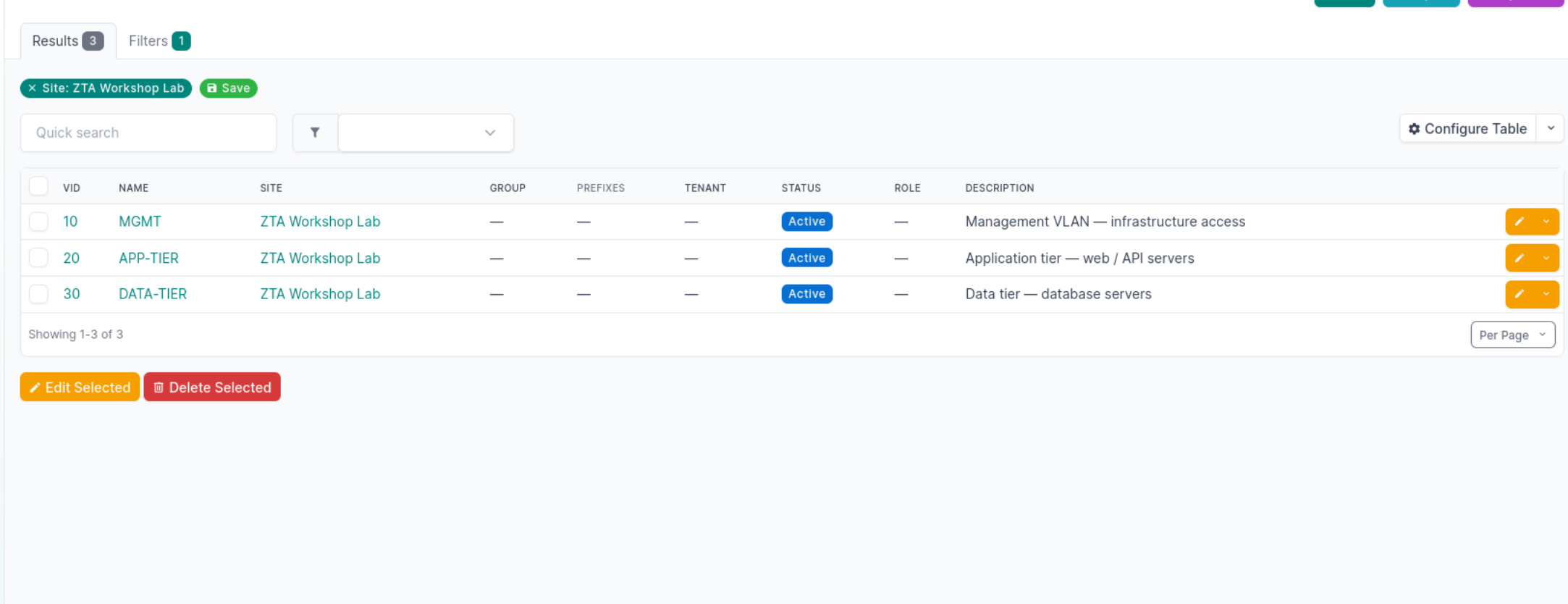Sort by the NAME column header

[133, 188]
